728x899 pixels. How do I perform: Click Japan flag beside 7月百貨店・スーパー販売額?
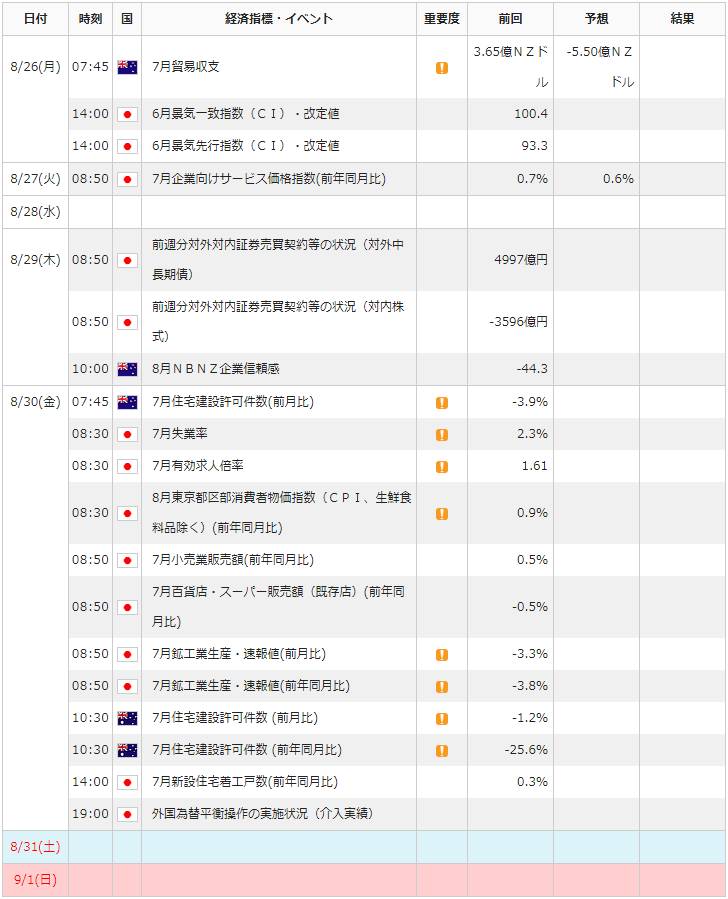(x=127, y=608)
